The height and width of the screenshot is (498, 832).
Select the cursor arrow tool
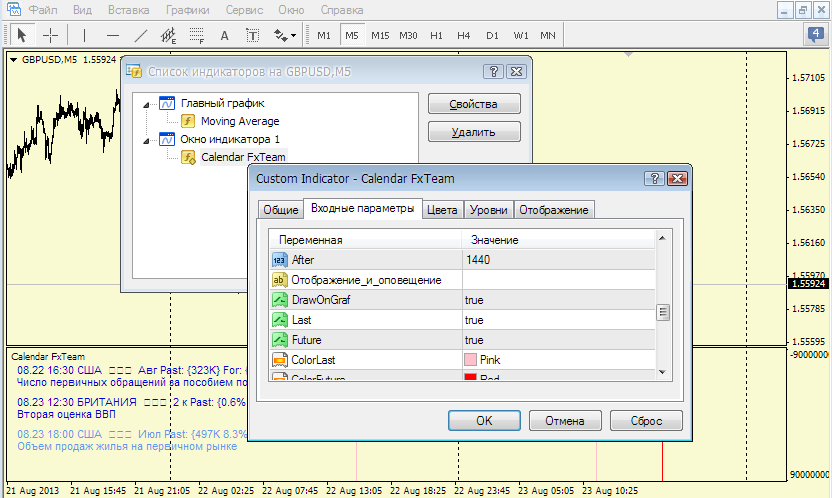[21, 35]
